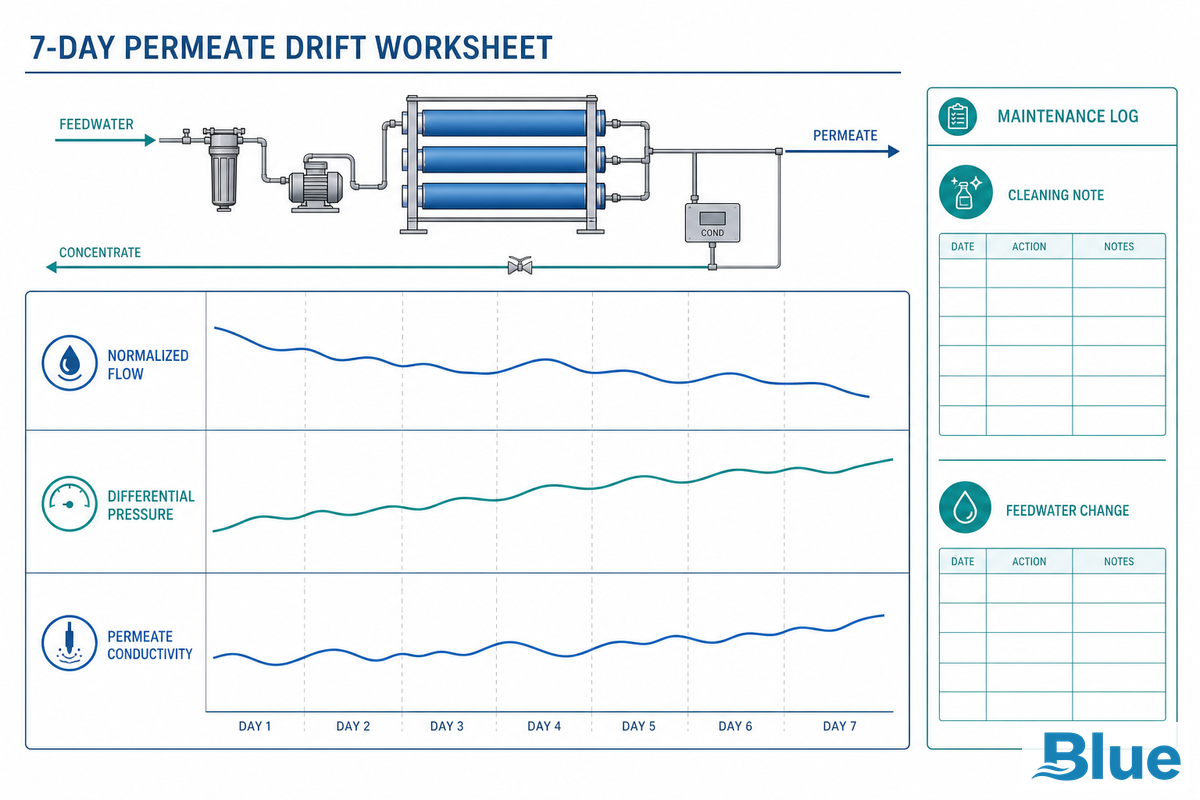Viewport: 1200px width, 800px height.
Task: Click the DATE header in Feedwater Change table
Action: point(963,561)
